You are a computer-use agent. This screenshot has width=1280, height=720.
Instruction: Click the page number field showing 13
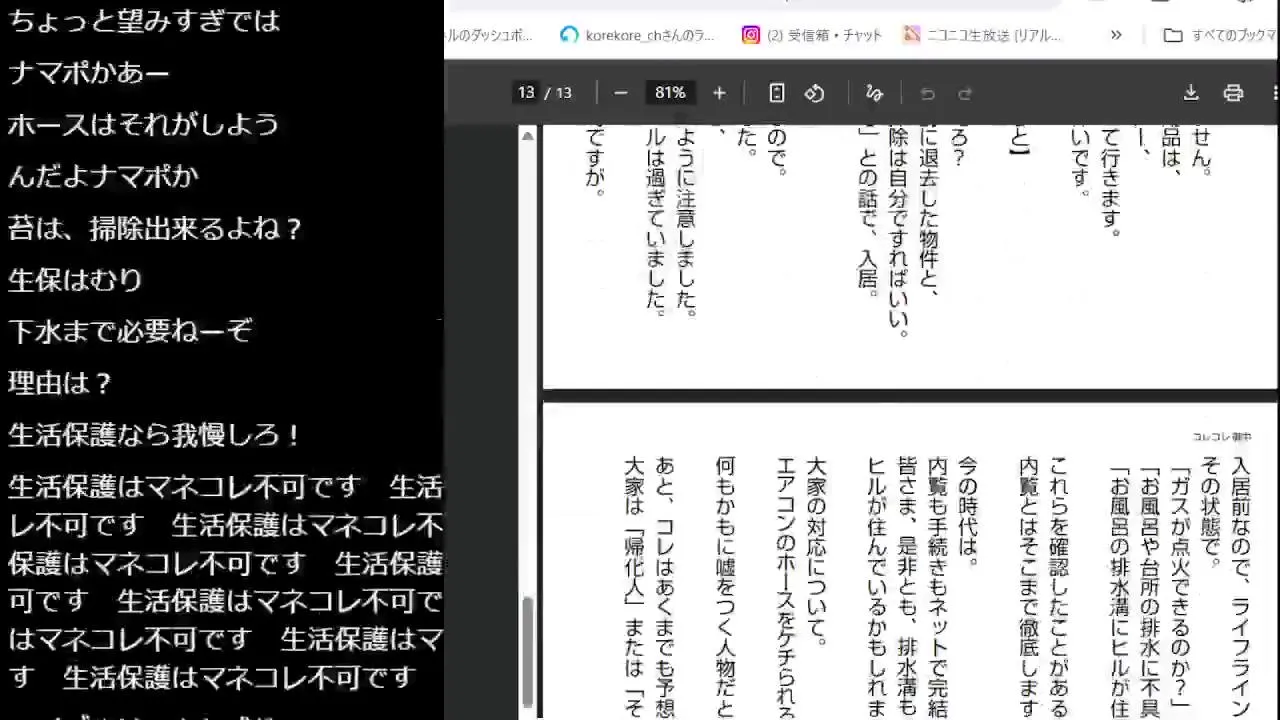click(526, 93)
